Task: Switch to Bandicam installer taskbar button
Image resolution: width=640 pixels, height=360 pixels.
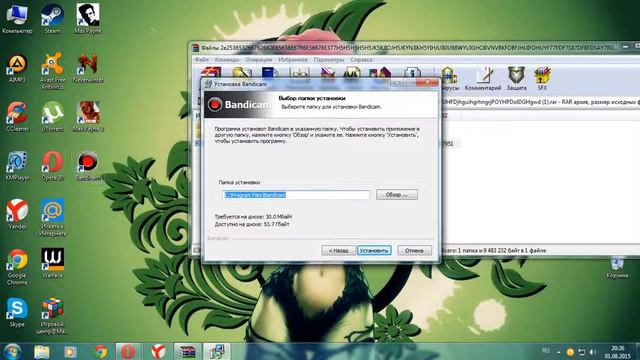Action: click(x=217, y=352)
